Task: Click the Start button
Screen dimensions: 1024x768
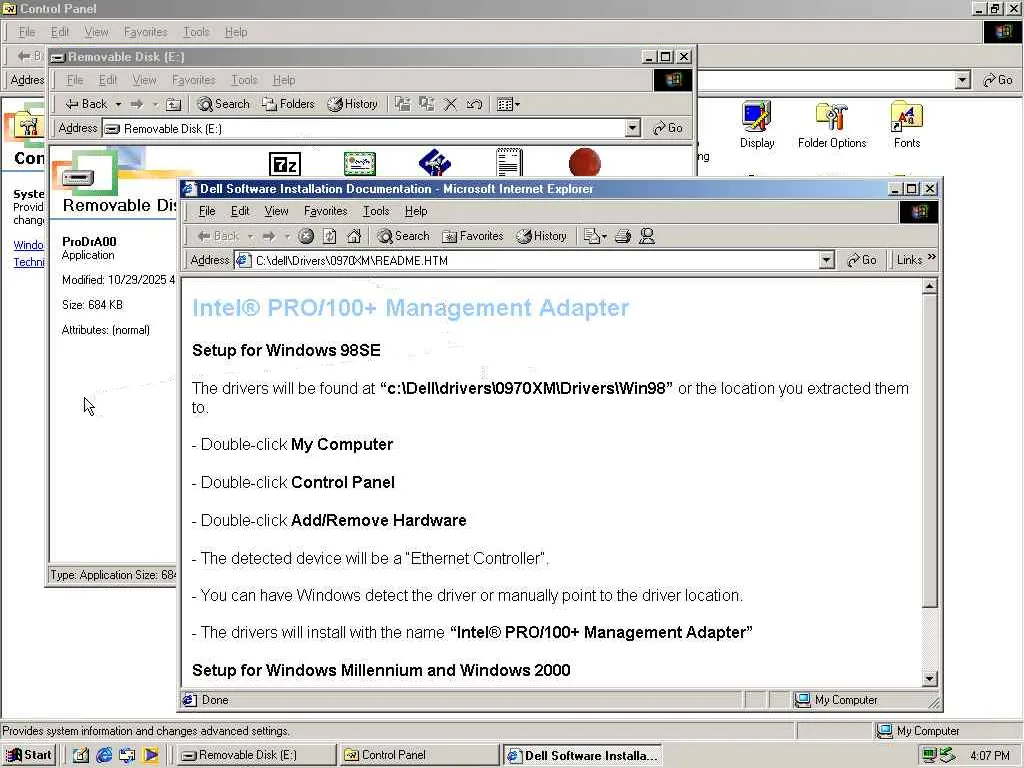Action: click(28, 755)
